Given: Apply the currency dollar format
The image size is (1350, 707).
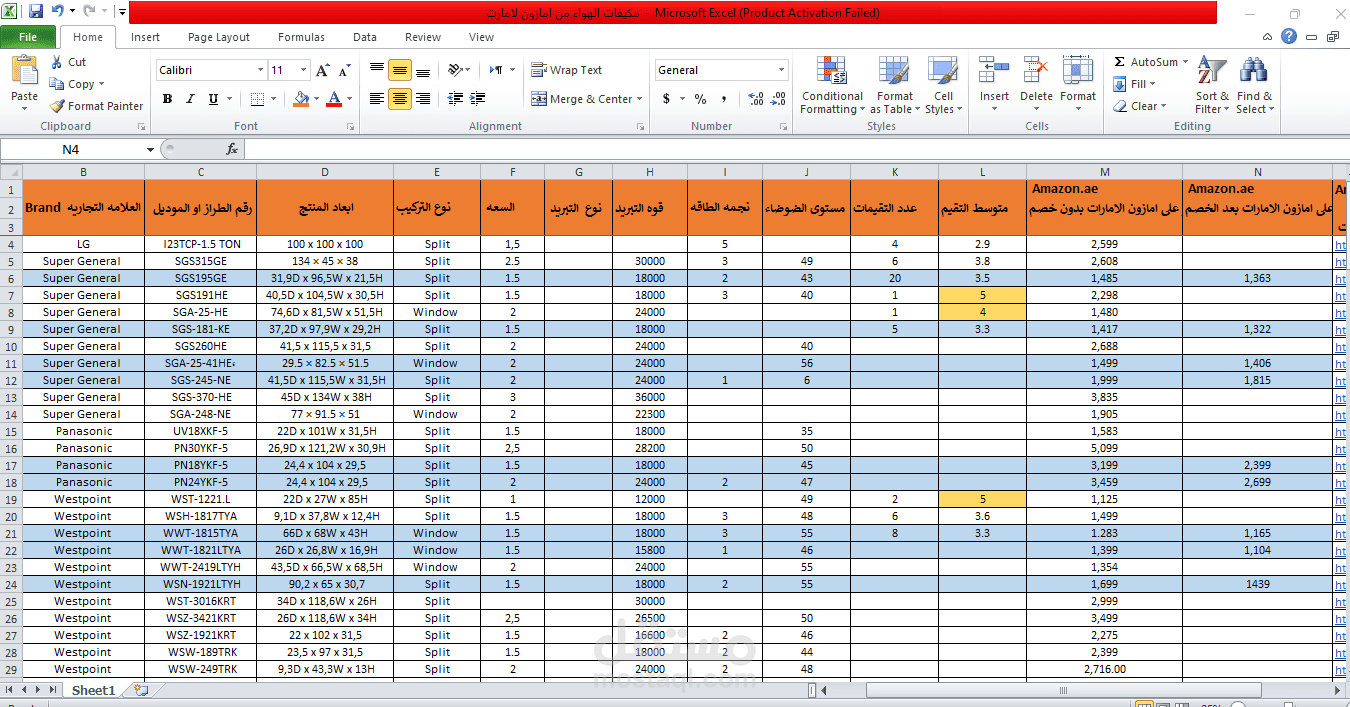Looking at the screenshot, I should pyautogui.click(x=666, y=99).
